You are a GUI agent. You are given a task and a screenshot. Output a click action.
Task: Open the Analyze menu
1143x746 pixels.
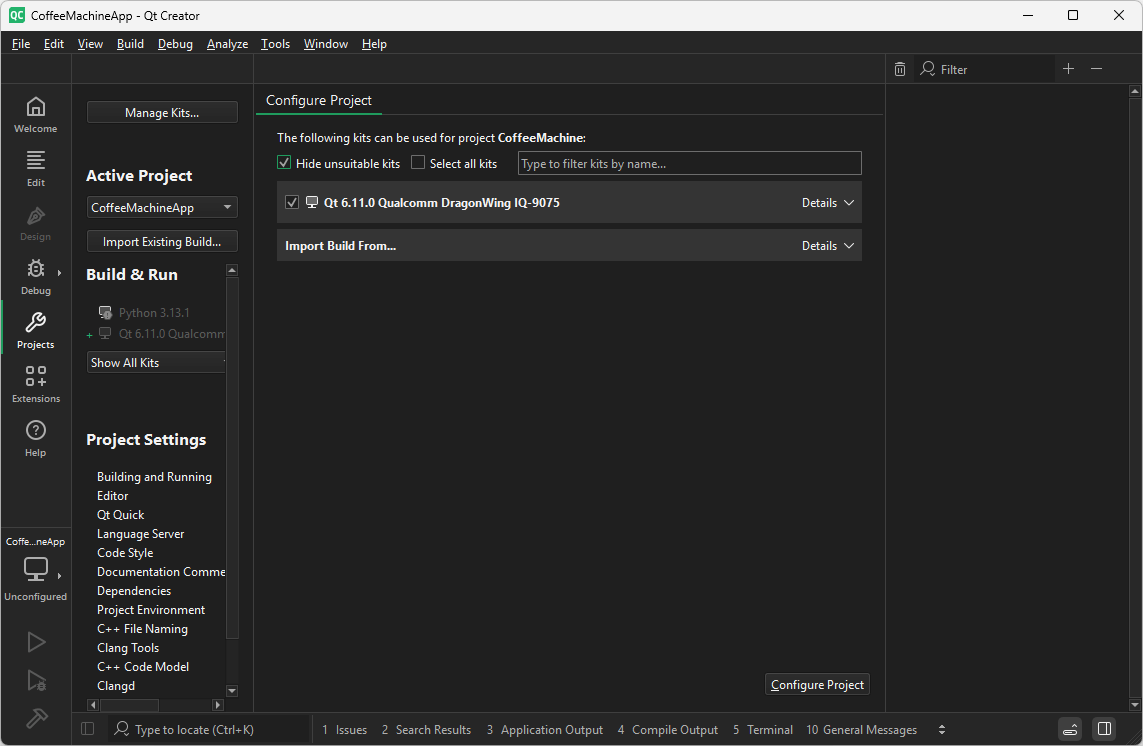(x=227, y=43)
